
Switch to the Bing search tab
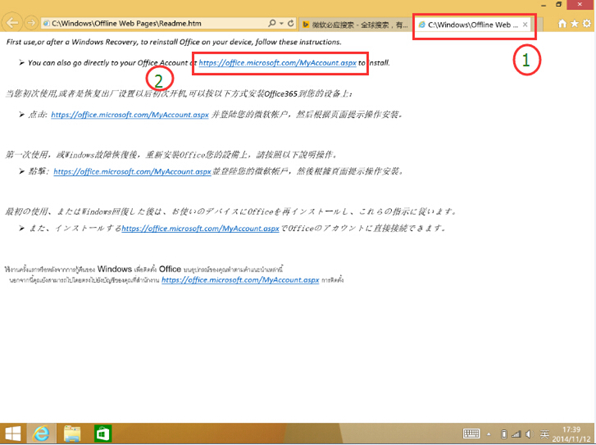355,25
